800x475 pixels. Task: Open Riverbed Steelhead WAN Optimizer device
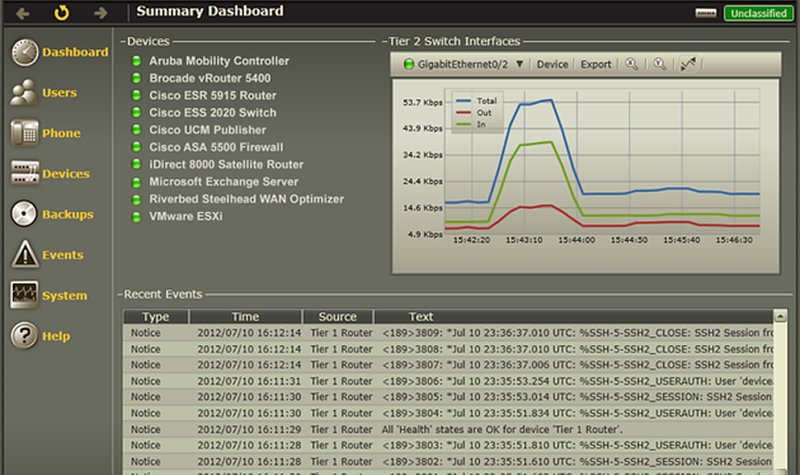point(246,199)
